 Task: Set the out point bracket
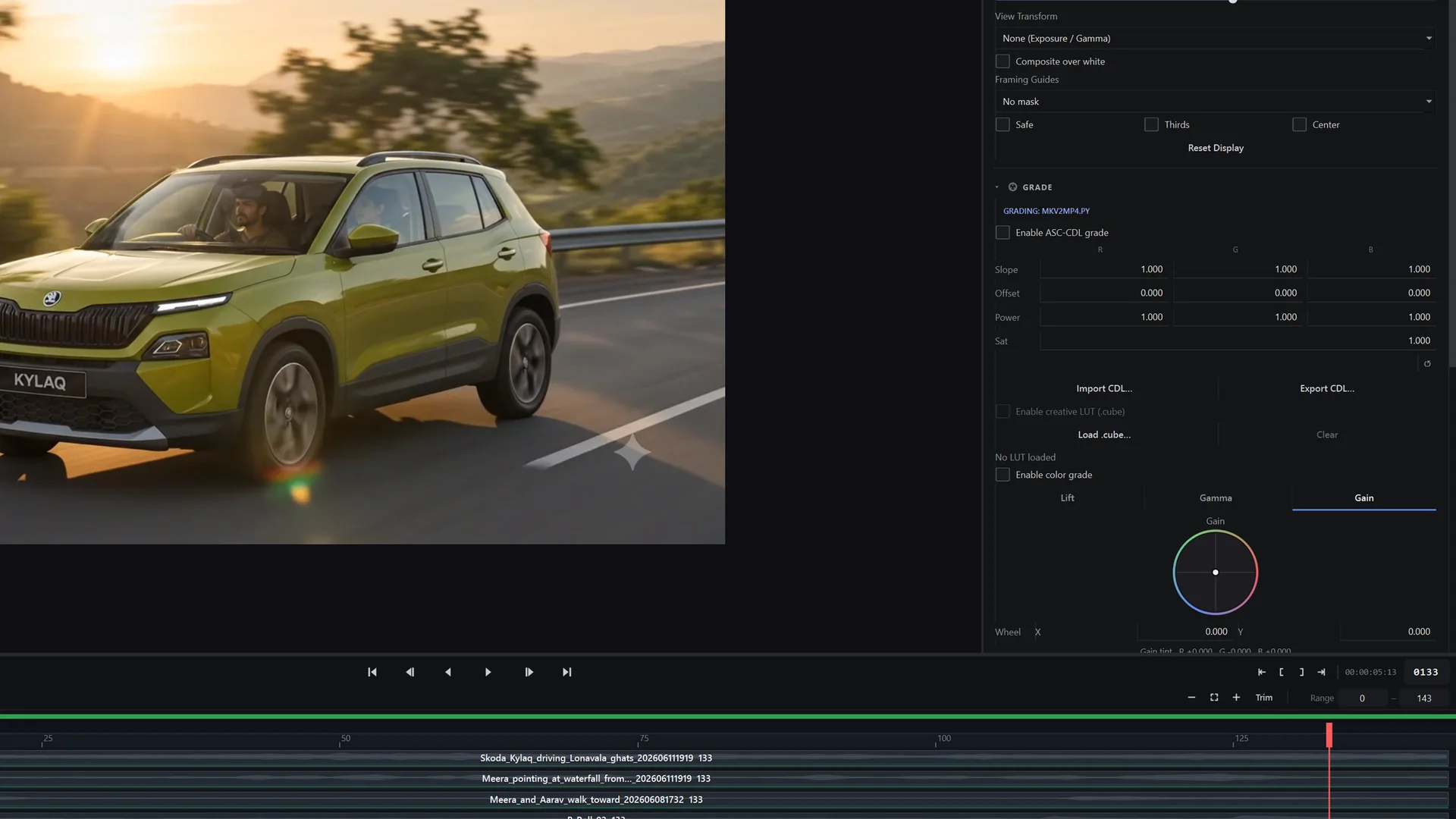[1301, 672]
